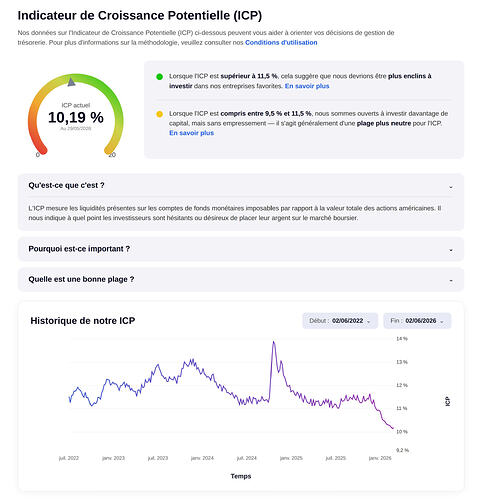
Task: Collapse the Qu'est-ce que c'est section
Action: tap(241, 185)
